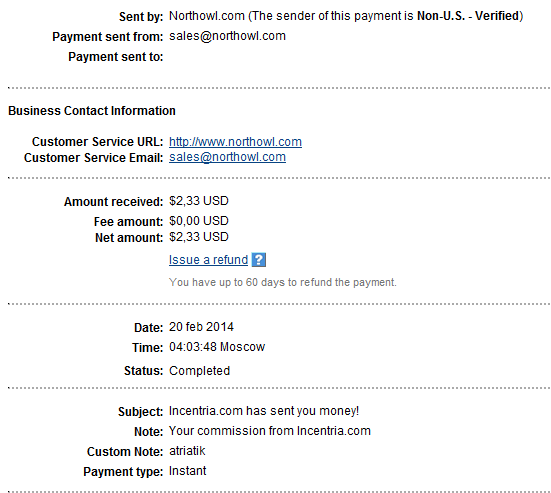Click the Business Contact Information heading
The height and width of the screenshot is (493, 551).
(x=92, y=111)
